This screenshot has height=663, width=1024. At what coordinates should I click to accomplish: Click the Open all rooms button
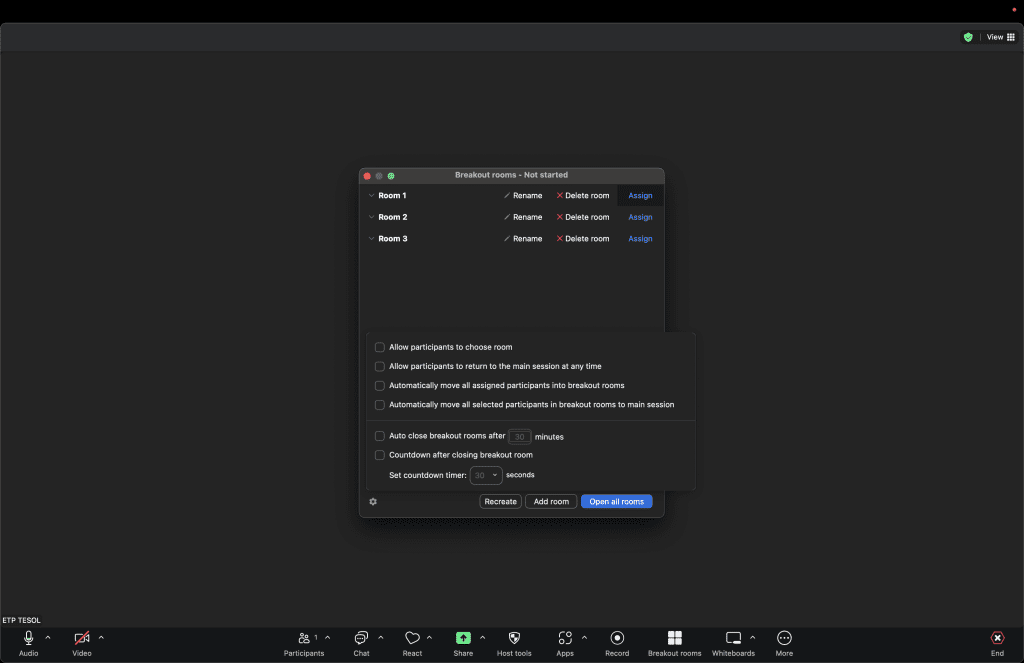(616, 502)
